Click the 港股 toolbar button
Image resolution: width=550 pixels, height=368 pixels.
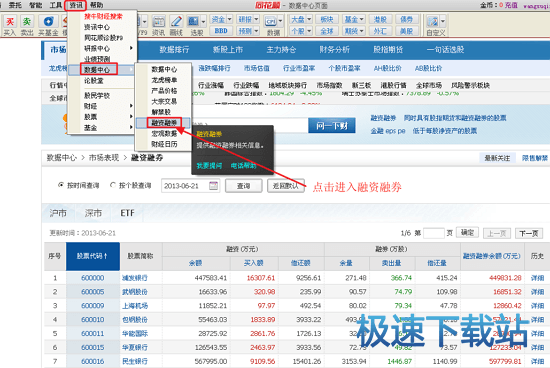click(380, 19)
